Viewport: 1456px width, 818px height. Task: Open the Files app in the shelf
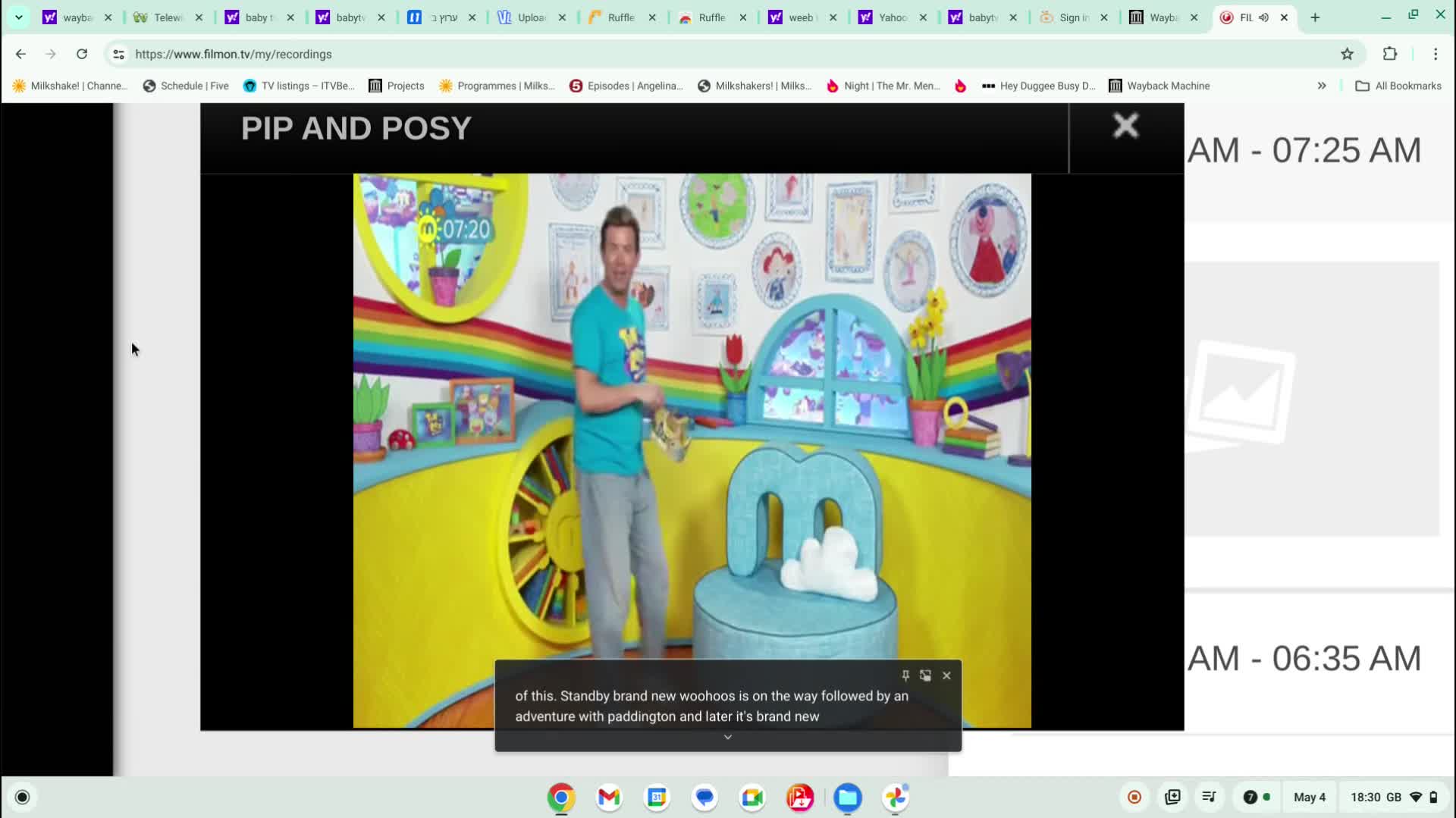(x=847, y=798)
